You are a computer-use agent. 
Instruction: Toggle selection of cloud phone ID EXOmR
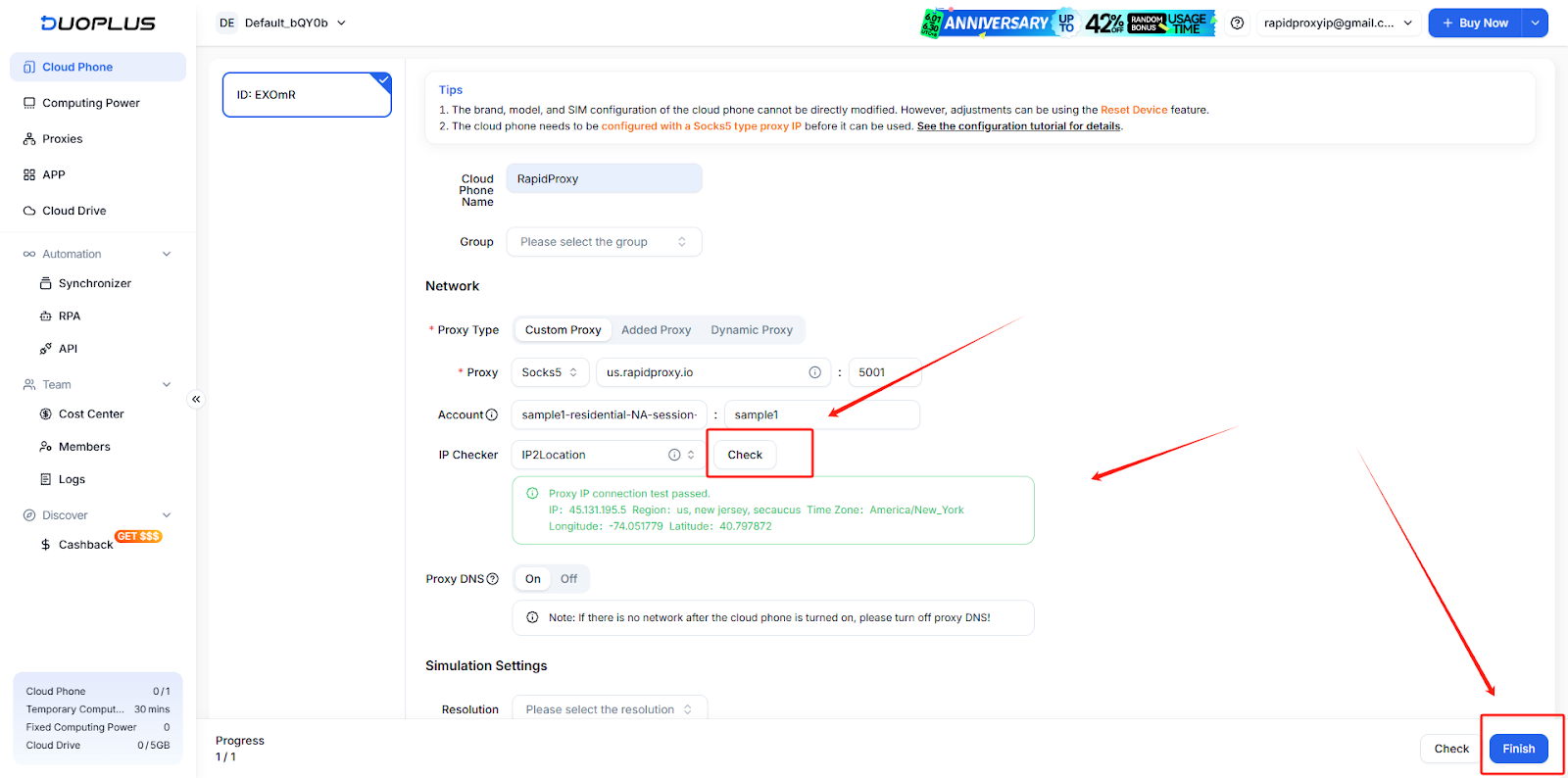[307, 95]
